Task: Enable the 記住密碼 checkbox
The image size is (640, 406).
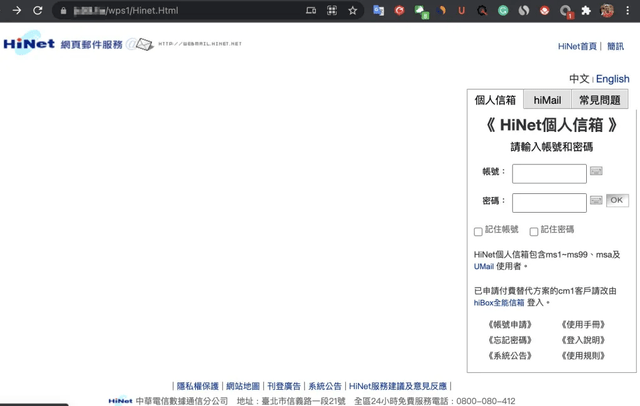Action: (x=533, y=232)
